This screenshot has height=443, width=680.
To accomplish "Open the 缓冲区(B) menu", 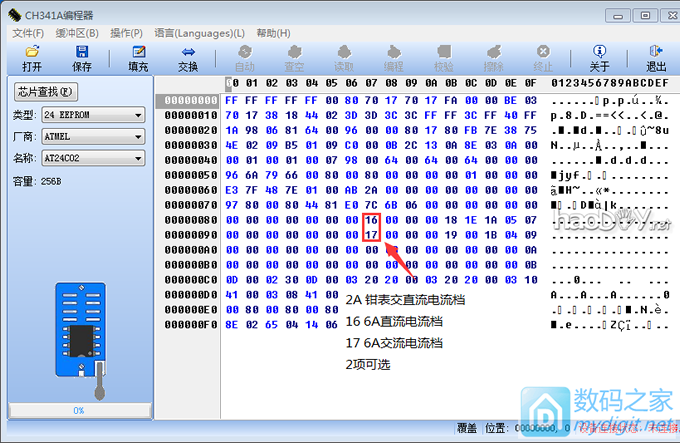I will [x=79, y=33].
